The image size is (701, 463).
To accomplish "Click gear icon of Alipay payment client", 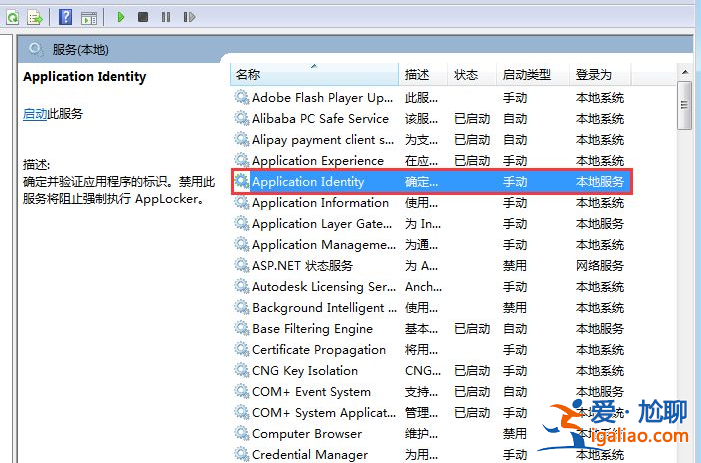I will (x=241, y=139).
